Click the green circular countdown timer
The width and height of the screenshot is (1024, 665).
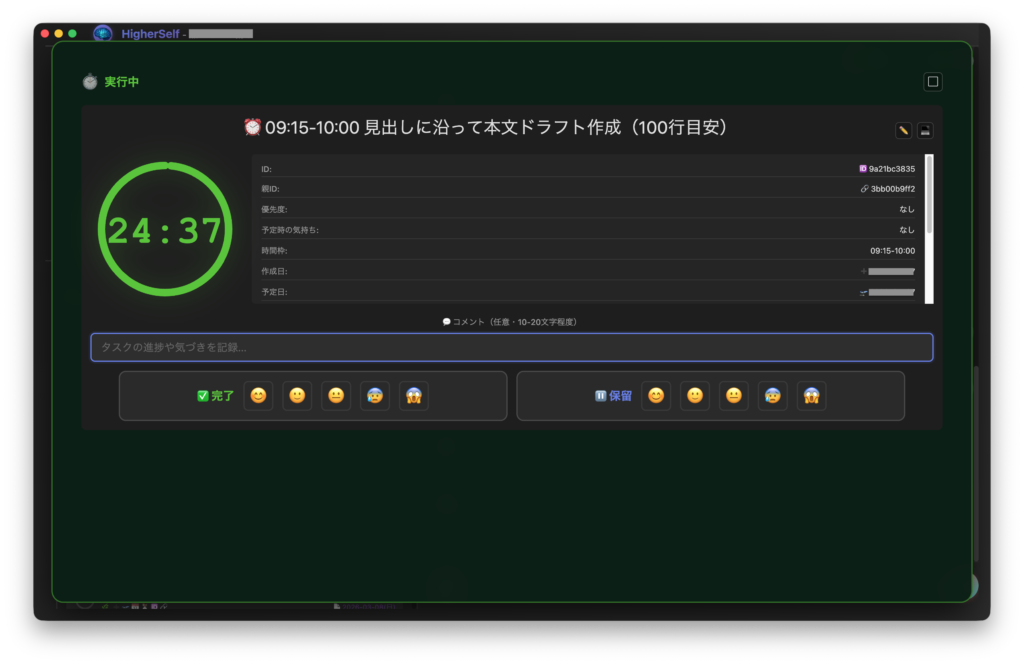164,231
